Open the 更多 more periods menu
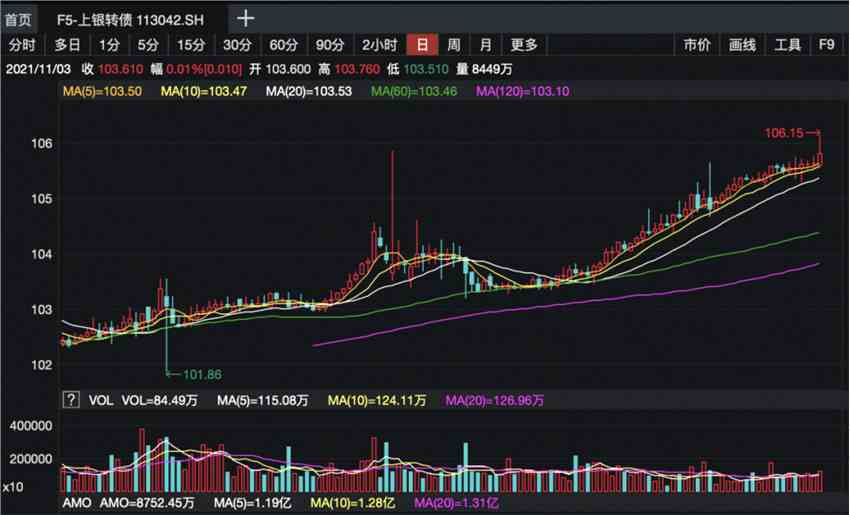 (x=524, y=45)
